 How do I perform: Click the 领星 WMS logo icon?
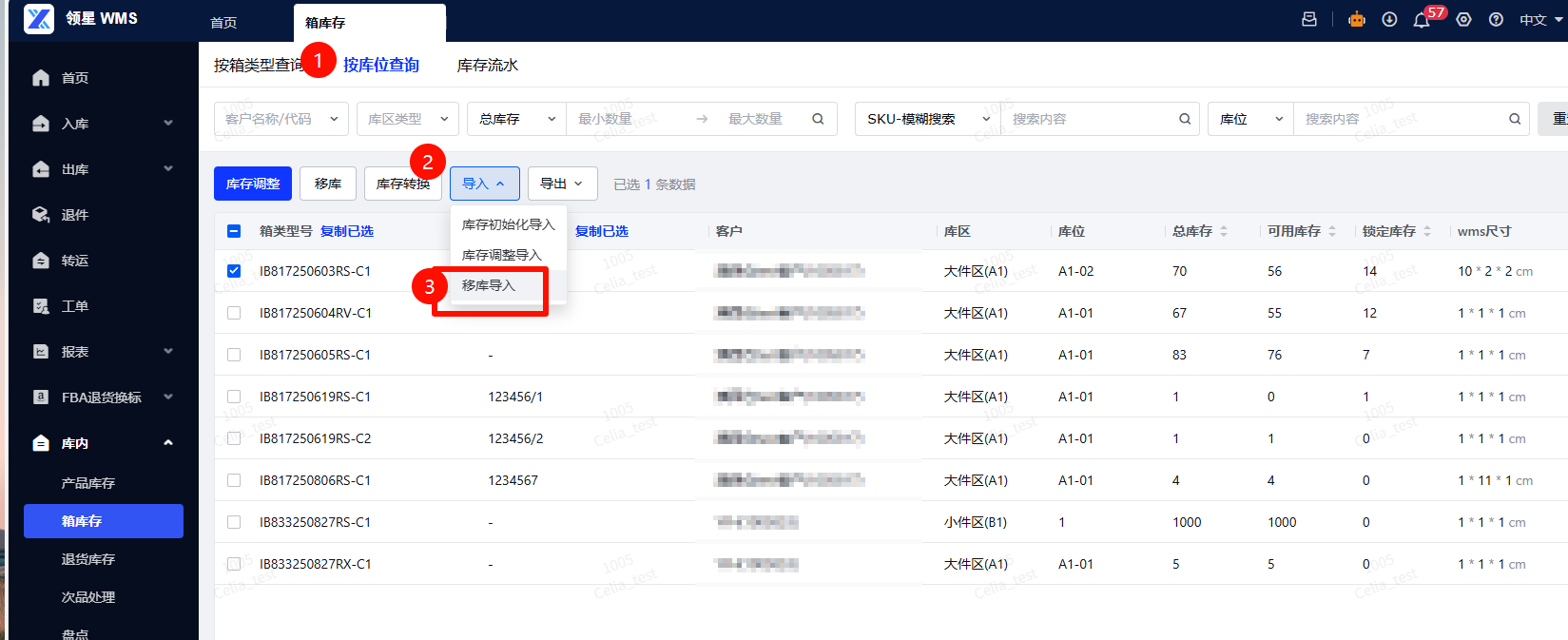tap(39, 18)
